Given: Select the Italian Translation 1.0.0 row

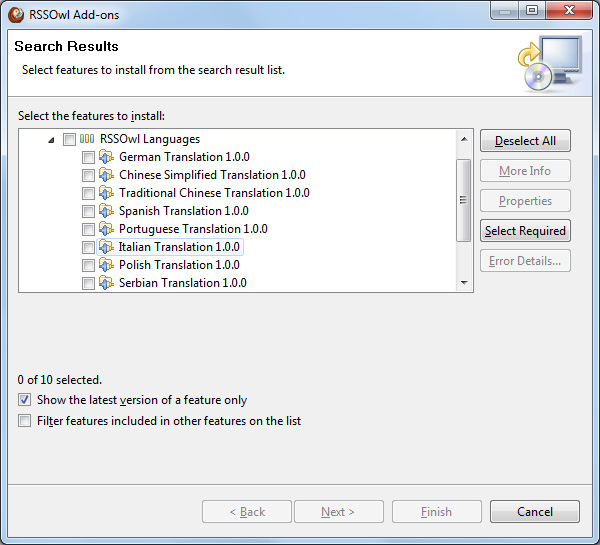Looking at the screenshot, I should (179, 247).
